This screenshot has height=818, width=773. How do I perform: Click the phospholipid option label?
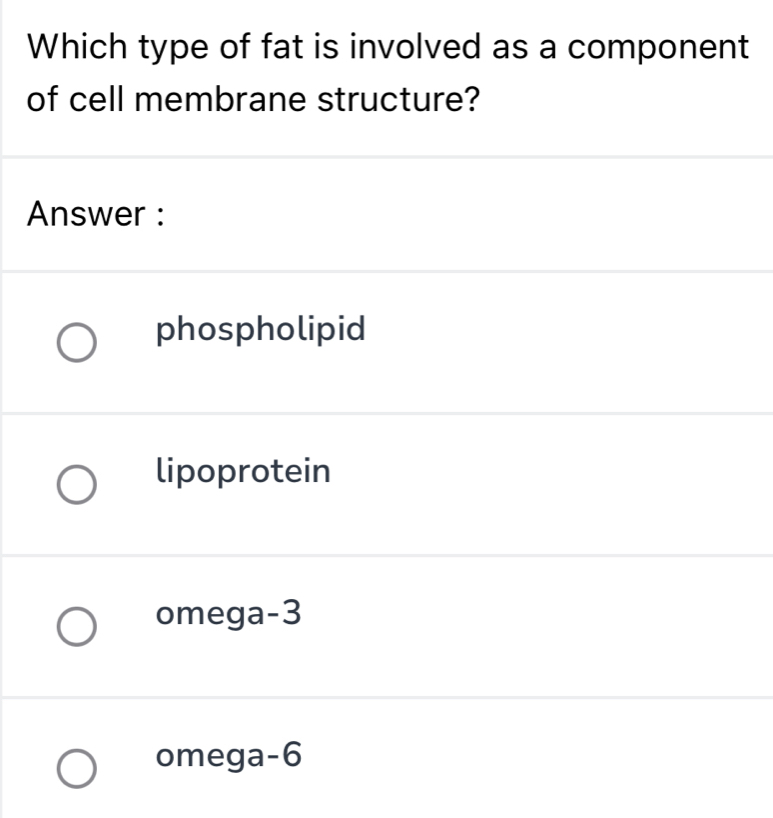[x=262, y=330]
